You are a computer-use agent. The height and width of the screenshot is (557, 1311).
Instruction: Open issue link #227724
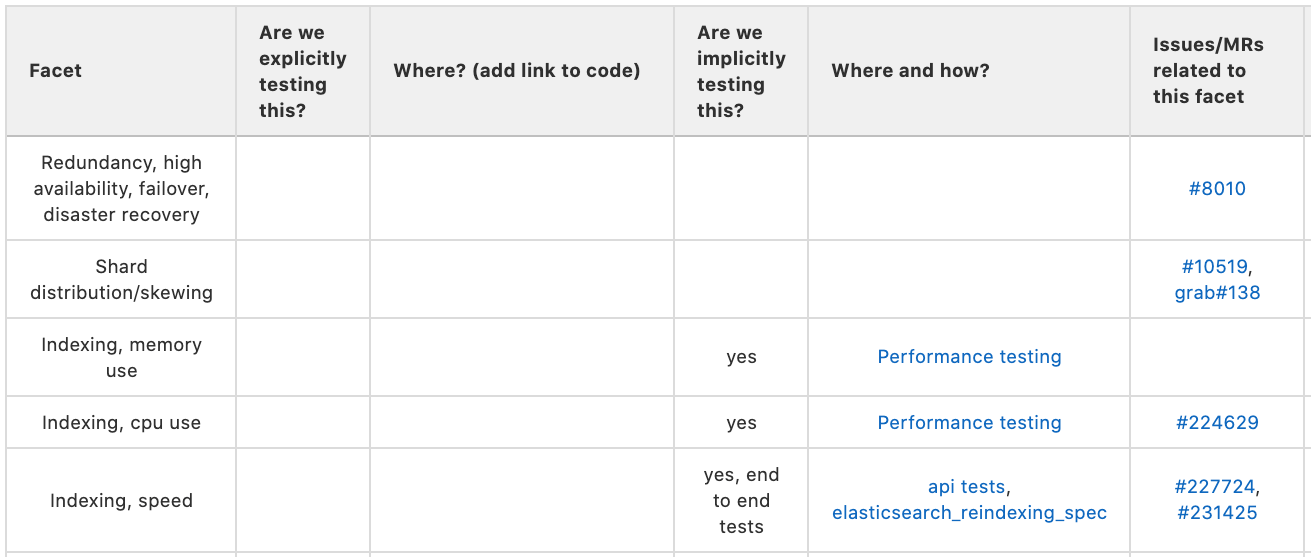coord(1215,487)
